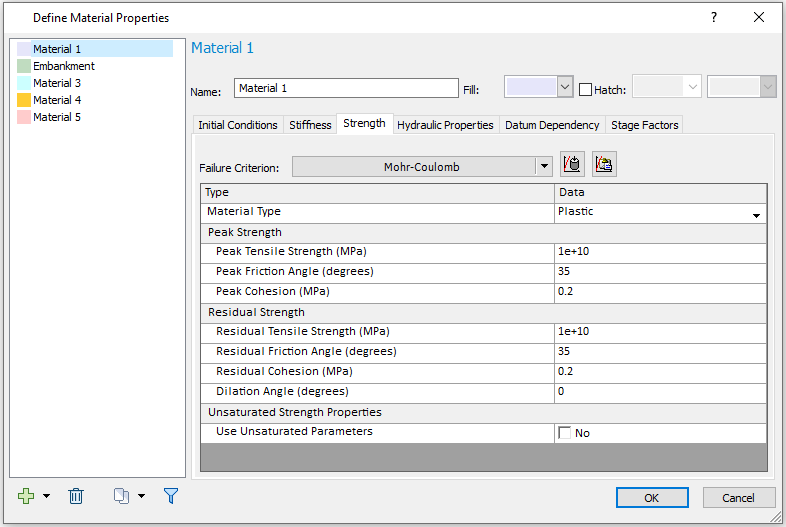The height and width of the screenshot is (527, 786).
Task: Click the Material Type row label
Action: coord(244,211)
